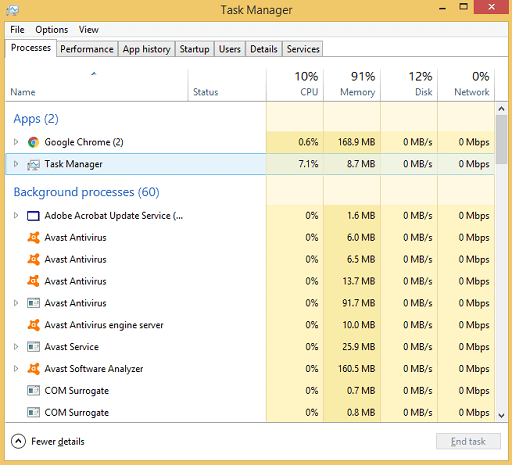Click the Avast icon beside 6.5 MB row
Viewport: 512px width, 465px height.
coord(33,259)
